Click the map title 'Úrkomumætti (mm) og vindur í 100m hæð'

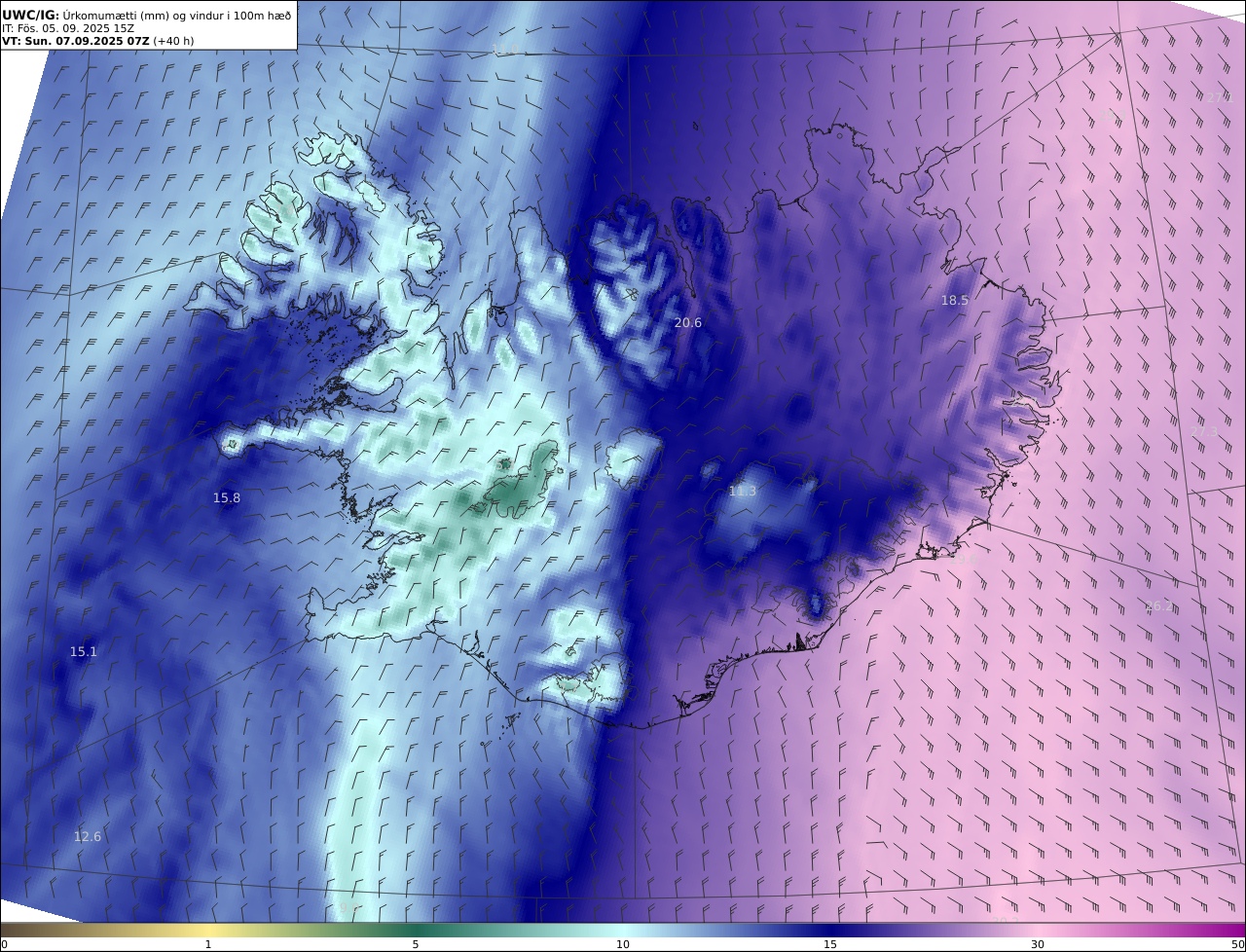177,15
